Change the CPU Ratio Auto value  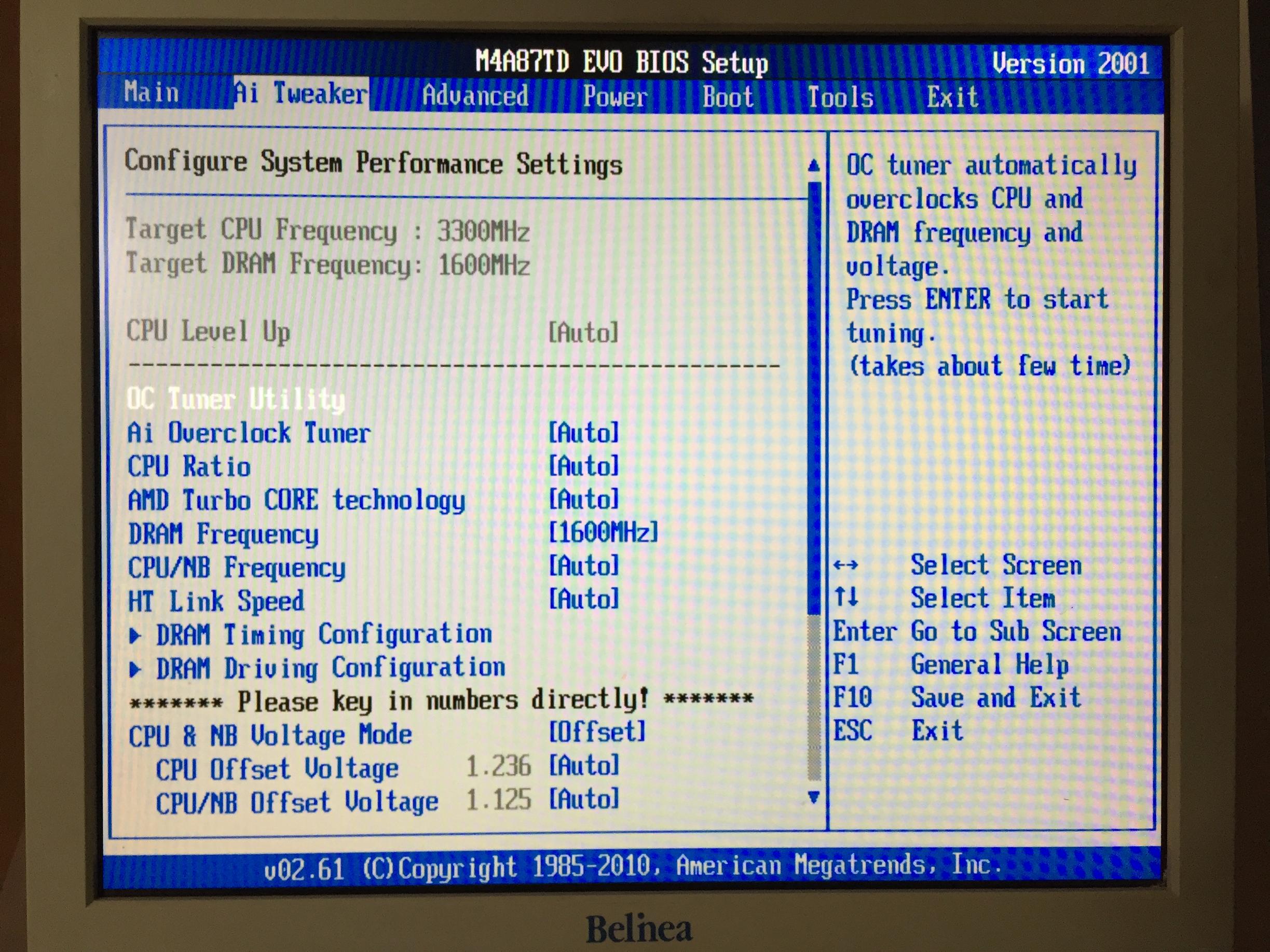583,465
